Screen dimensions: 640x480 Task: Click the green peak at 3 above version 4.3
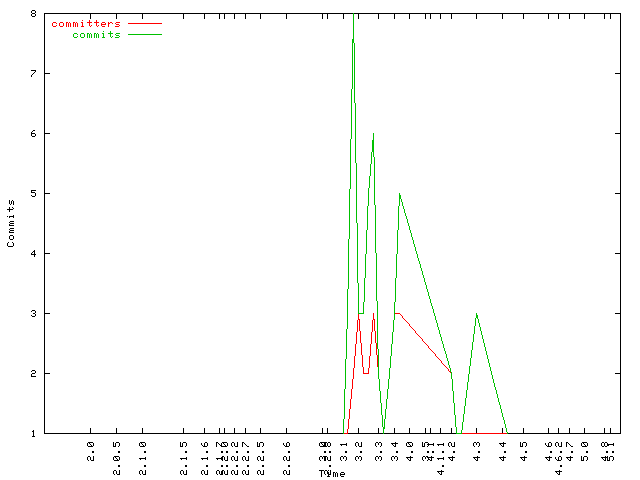pos(477,314)
